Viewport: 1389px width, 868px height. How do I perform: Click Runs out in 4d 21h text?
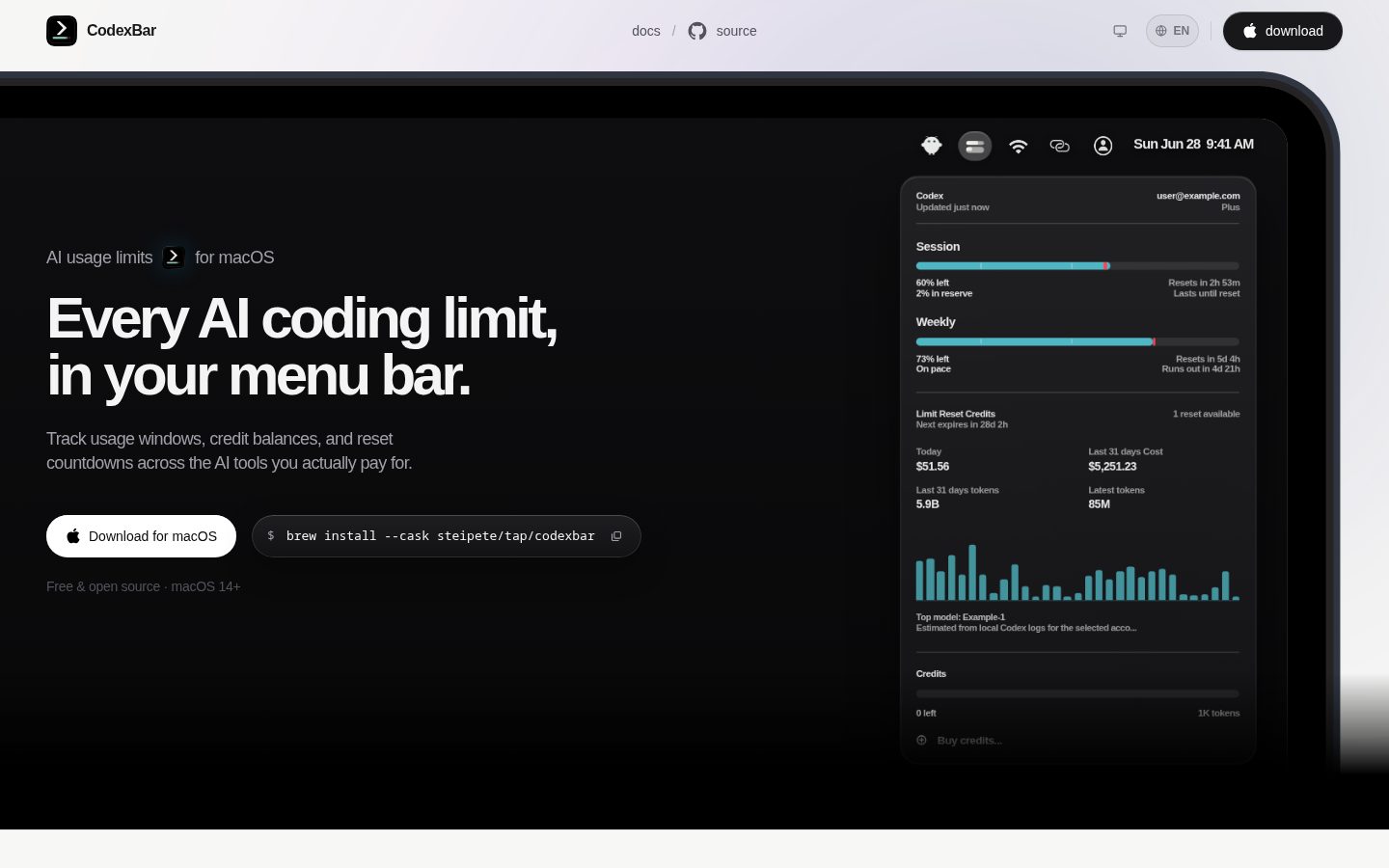[1201, 369]
